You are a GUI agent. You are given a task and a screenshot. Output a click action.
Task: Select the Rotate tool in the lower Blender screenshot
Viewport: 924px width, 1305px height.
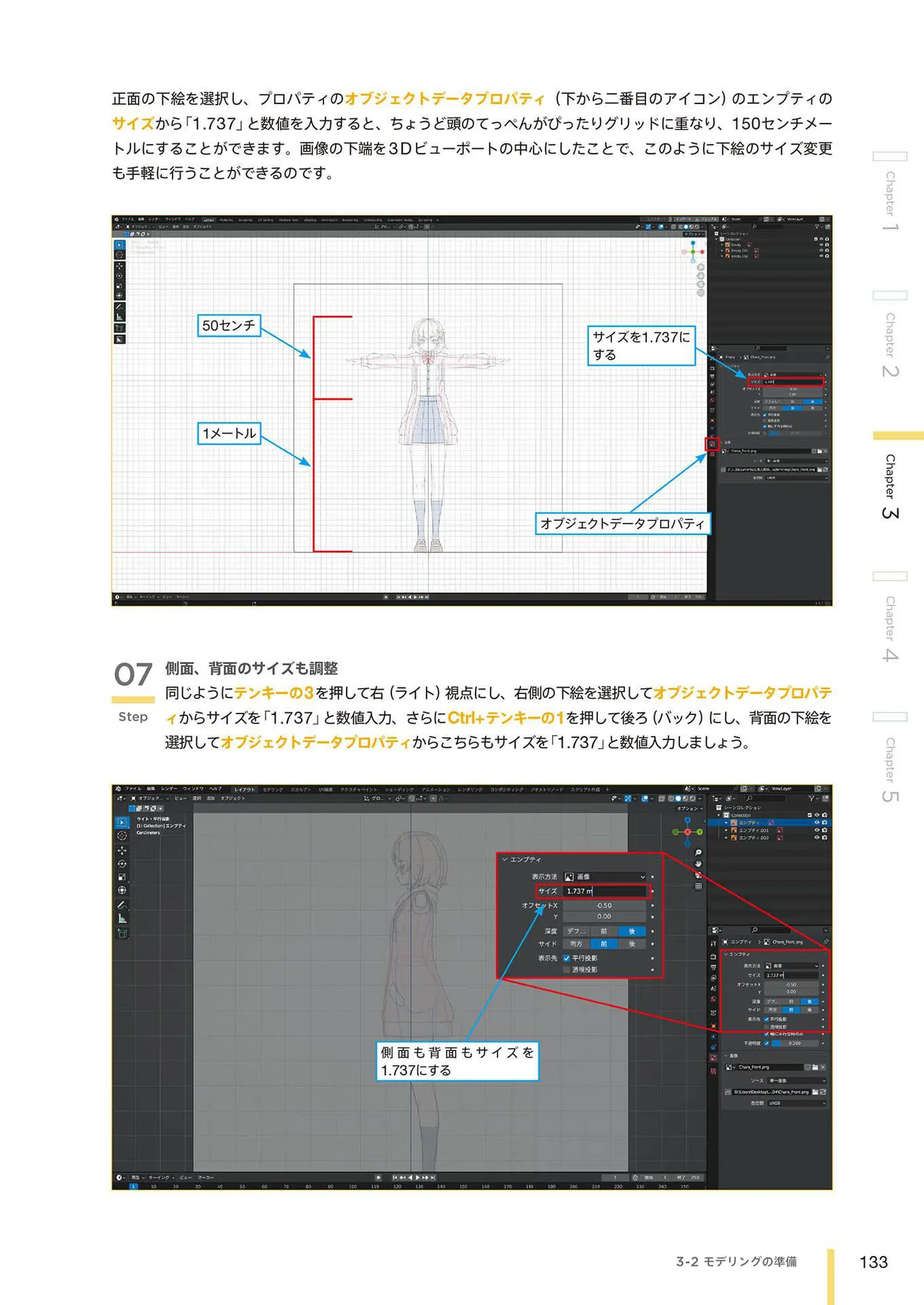(122, 864)
